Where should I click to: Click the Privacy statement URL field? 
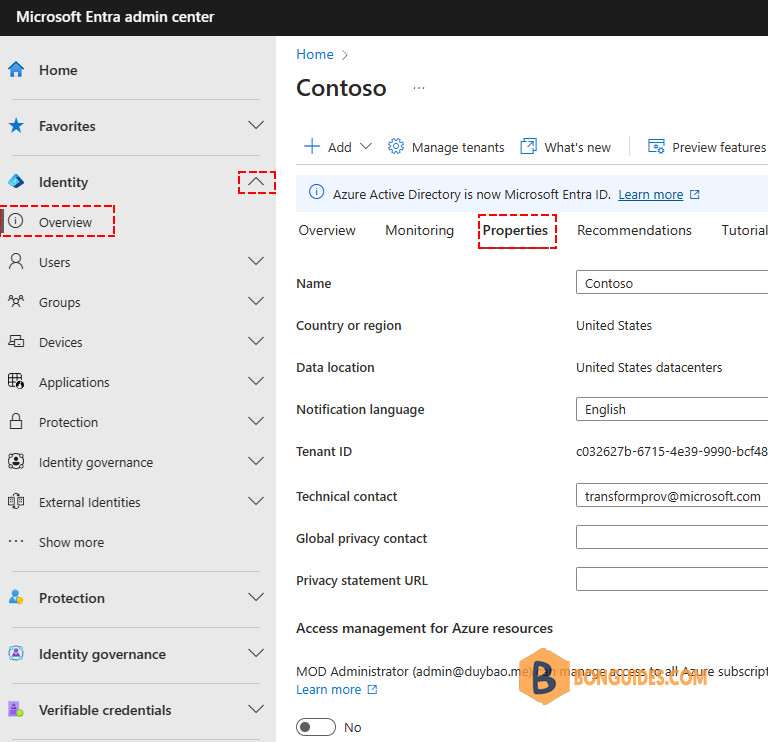point(672,579)
